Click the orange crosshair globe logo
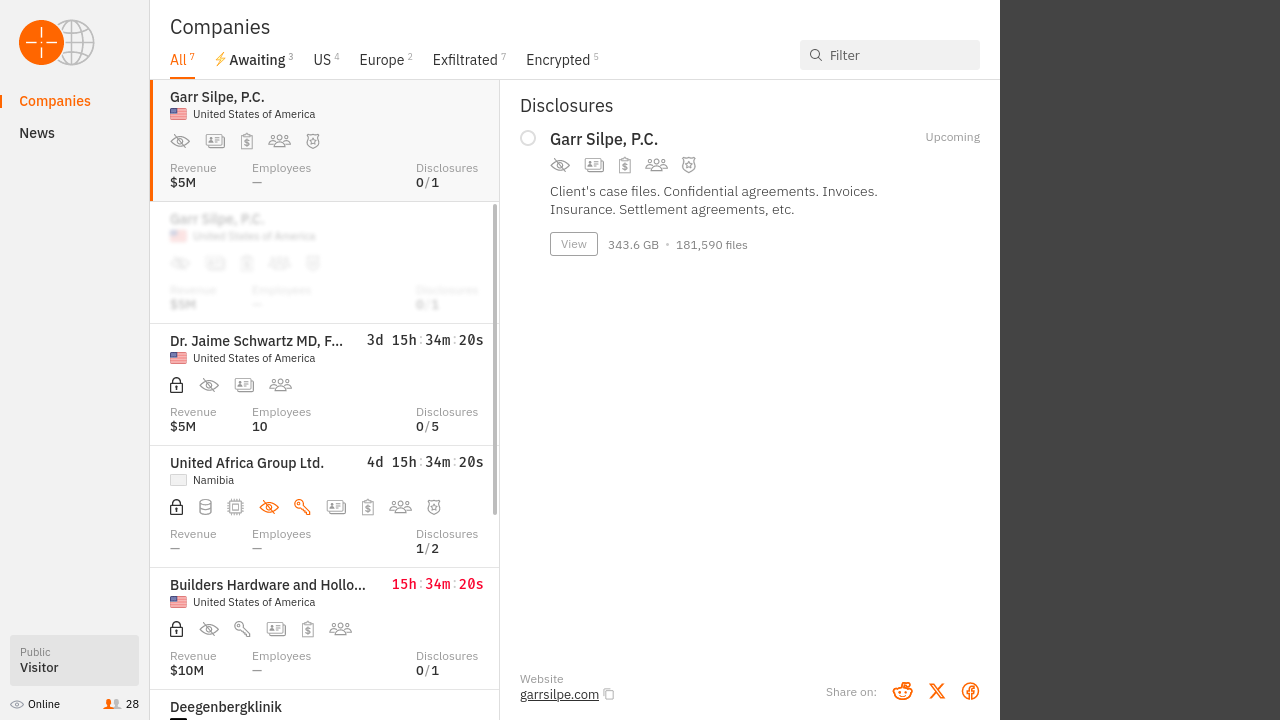This screenshot has height=720, width=1280. point(42,42)
